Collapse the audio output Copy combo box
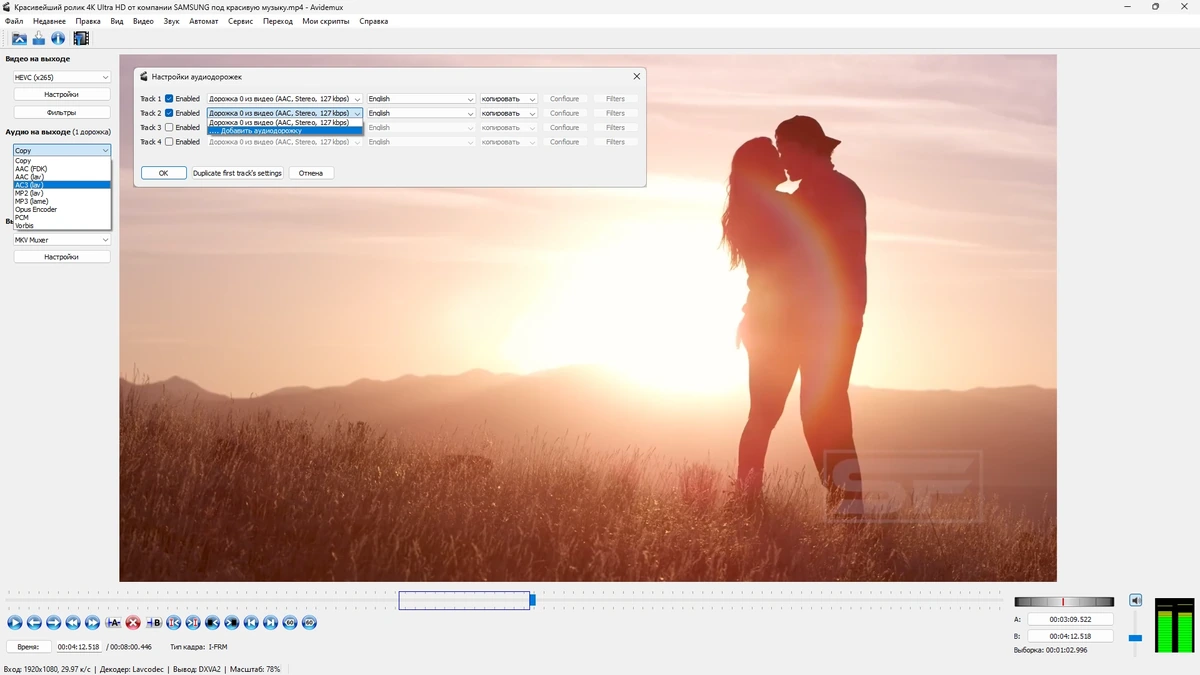This screenshot has width=1200, height=675. tap(62, 151)
